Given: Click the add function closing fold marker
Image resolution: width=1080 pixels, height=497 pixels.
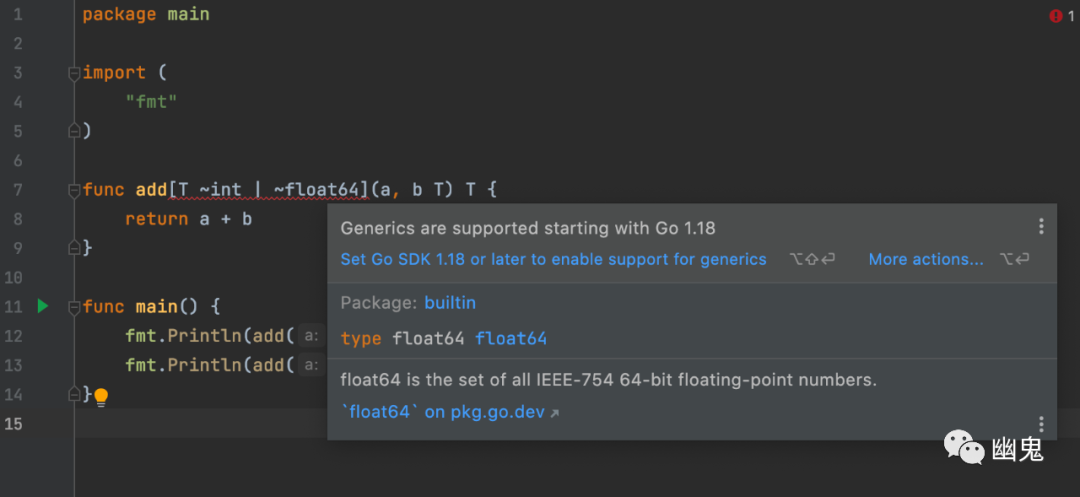Looking at the screenshot, I should click(73, 248).
